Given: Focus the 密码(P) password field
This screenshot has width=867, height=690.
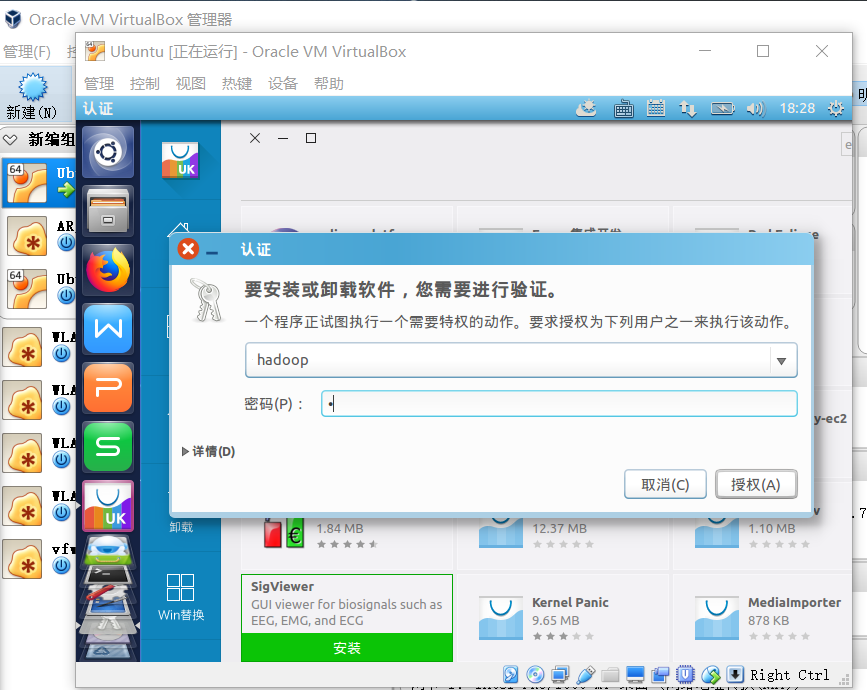Looking at the screenshot, I should click(x=559, y=404).
